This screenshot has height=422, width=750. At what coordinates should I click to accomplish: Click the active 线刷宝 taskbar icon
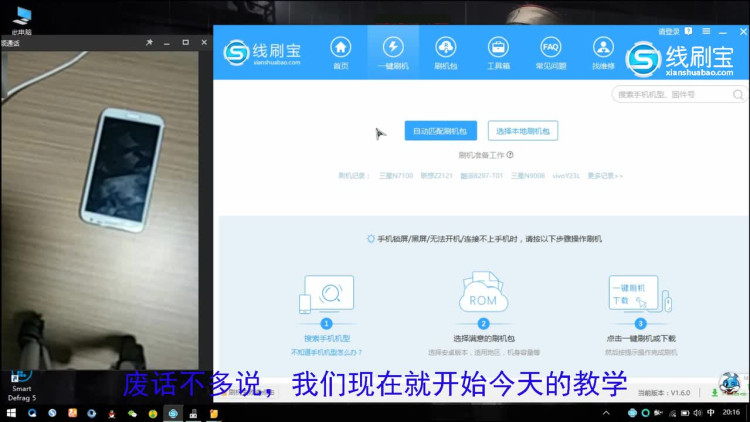coord(173,413)
